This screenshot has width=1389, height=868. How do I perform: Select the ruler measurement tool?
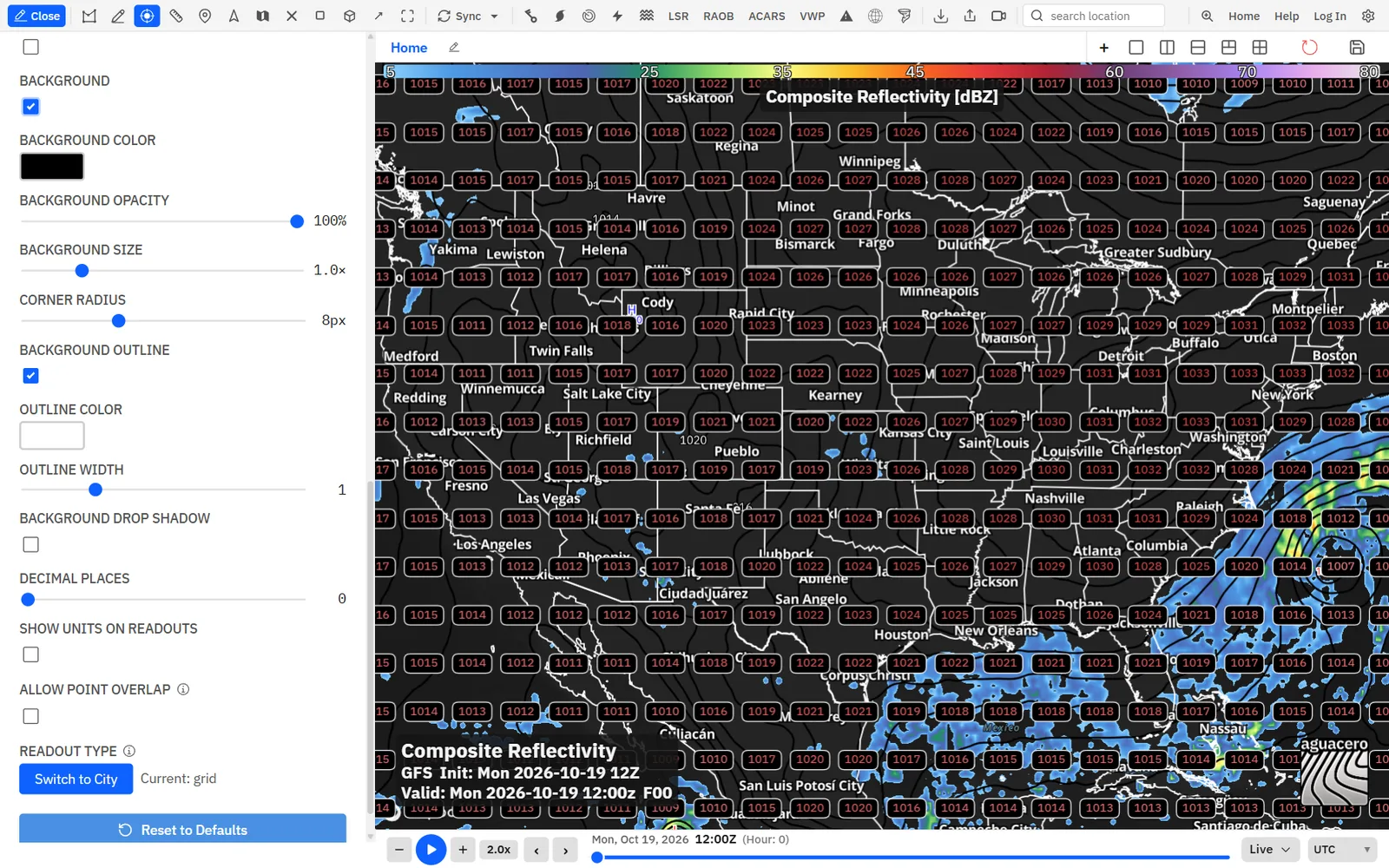[176, 16]
